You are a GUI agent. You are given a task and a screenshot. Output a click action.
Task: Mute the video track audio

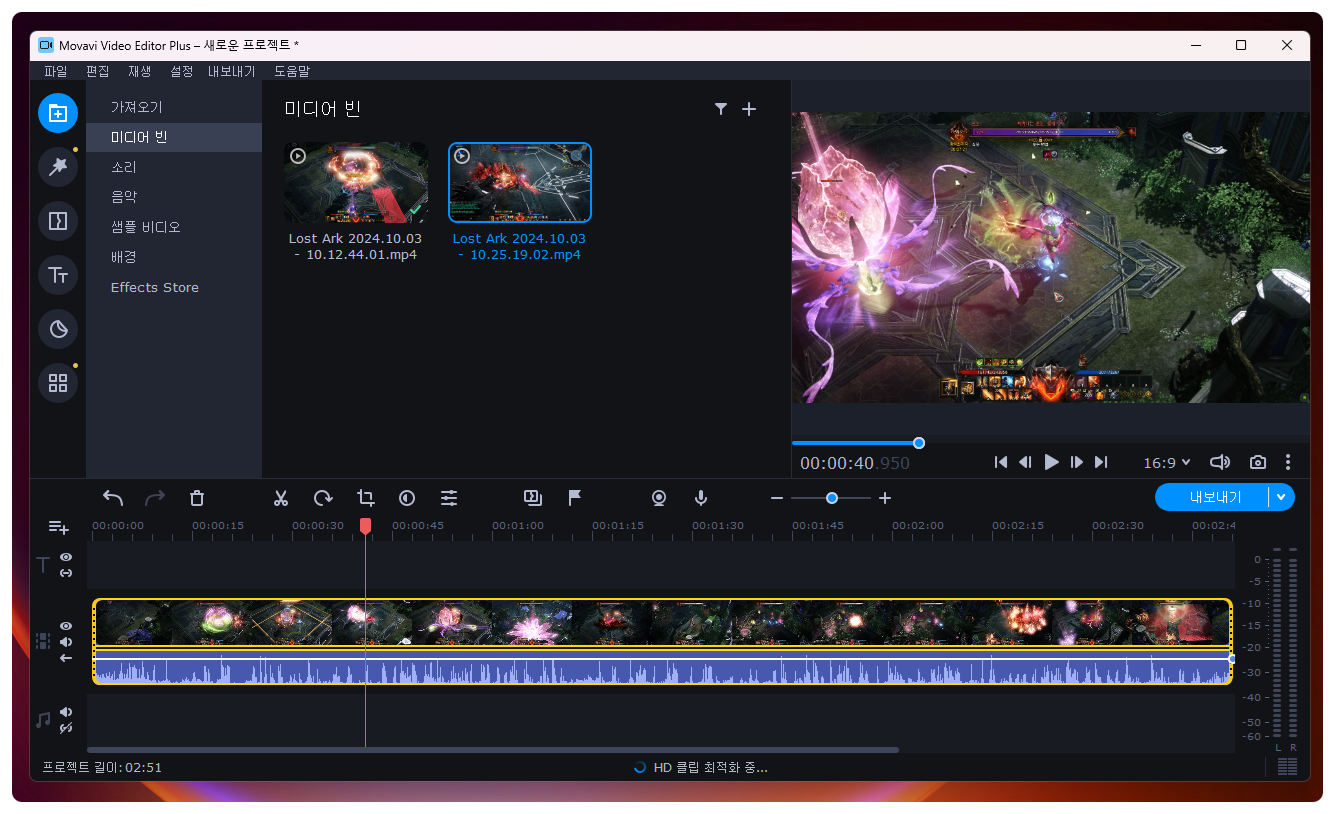click(66, 642)
